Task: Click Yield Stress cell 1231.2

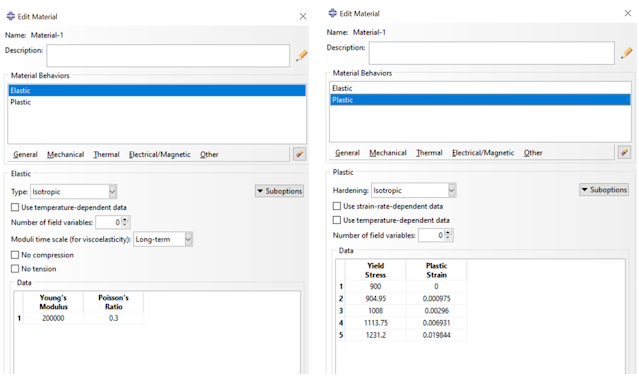Action: (375, 335)
